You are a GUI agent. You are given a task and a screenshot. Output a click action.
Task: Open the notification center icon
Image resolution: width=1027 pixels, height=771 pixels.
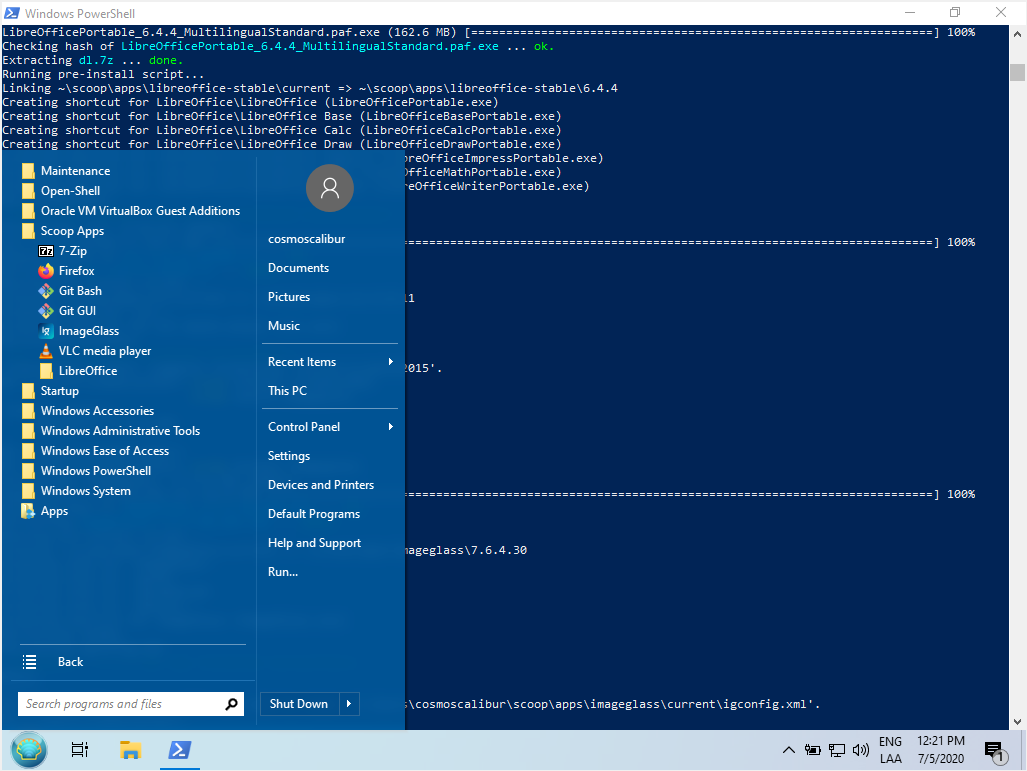pyautogui.click(x=993, y=750)
